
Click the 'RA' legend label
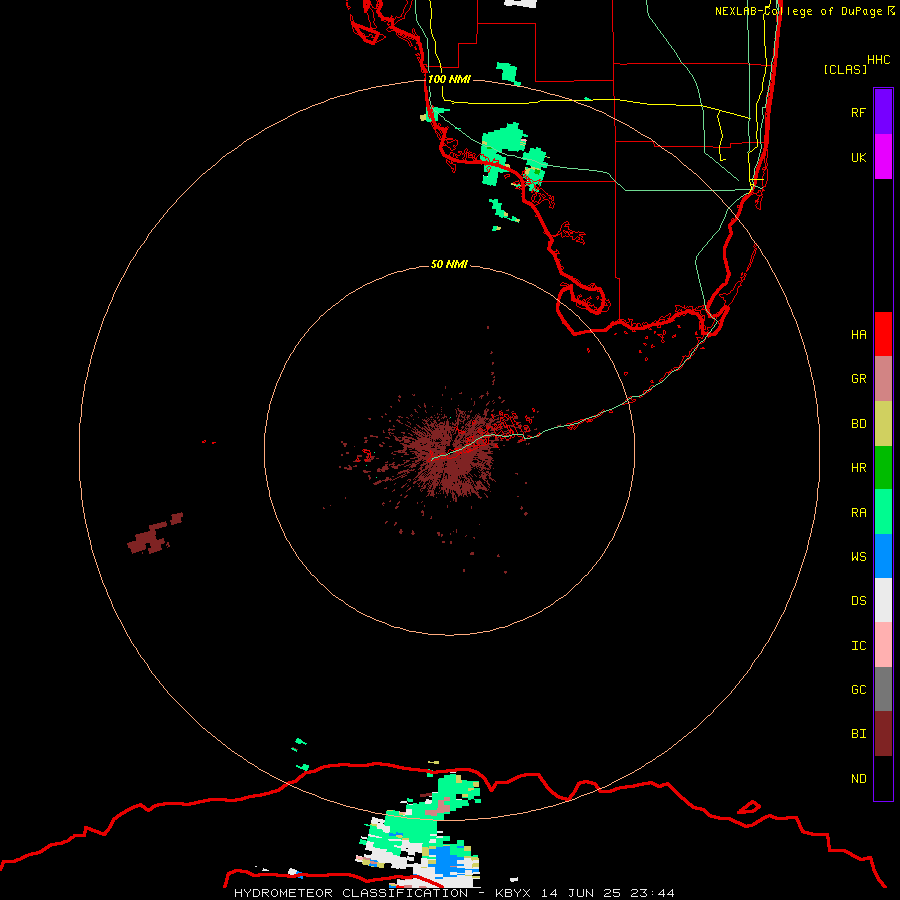tap(858, 513)
